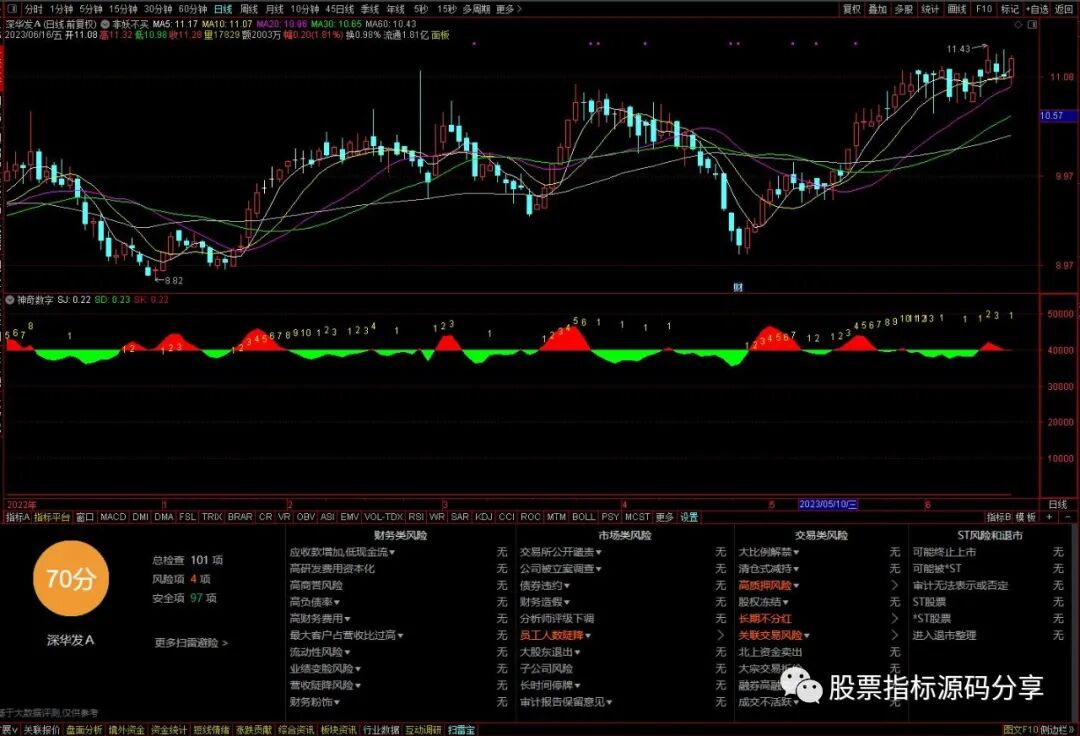Click the round icon before 神奇数字
Viewport: 1080px width, 736px height.
pyautogui.click(x=10, y=300)
